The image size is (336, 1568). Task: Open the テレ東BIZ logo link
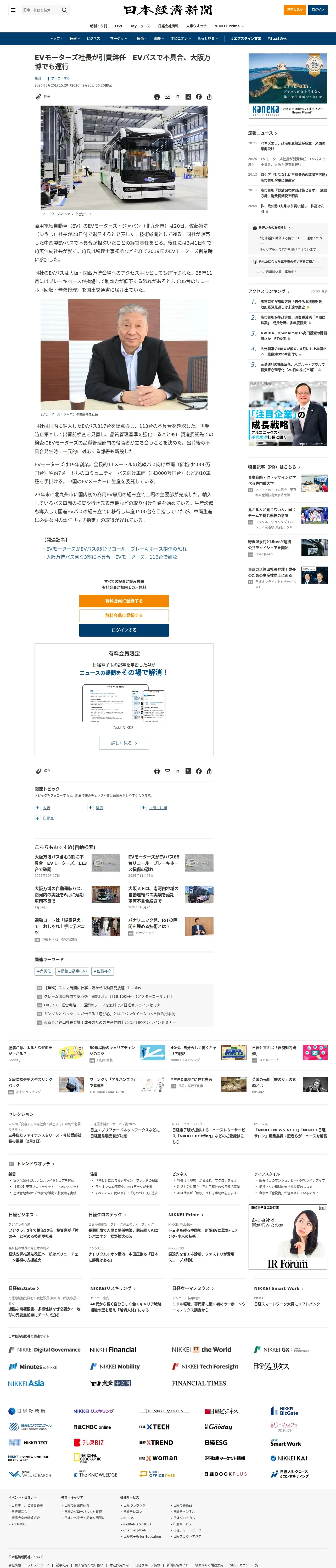[88, 1443]
